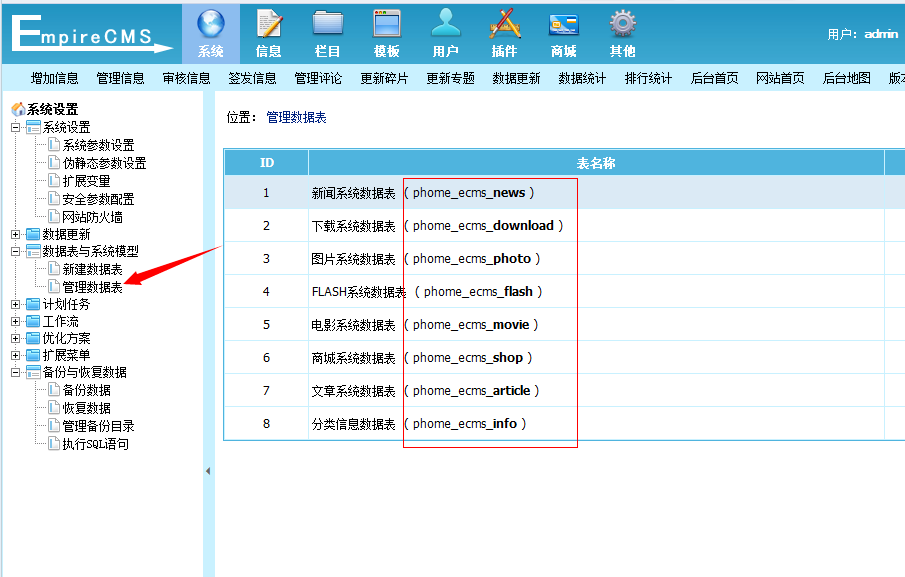The image size is (905, 577).
Task: Open 排行统计 in the menu bar
Action: click(x=648, y=78)
